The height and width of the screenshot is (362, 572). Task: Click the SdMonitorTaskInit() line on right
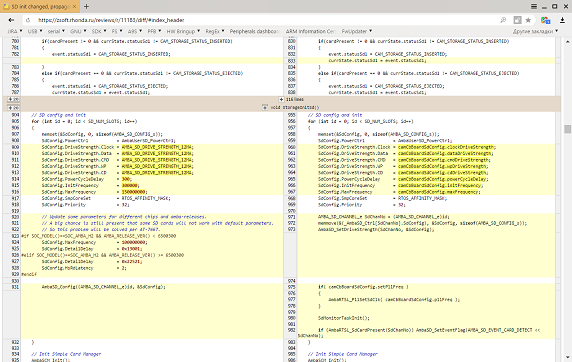click(x=344, y=318)
